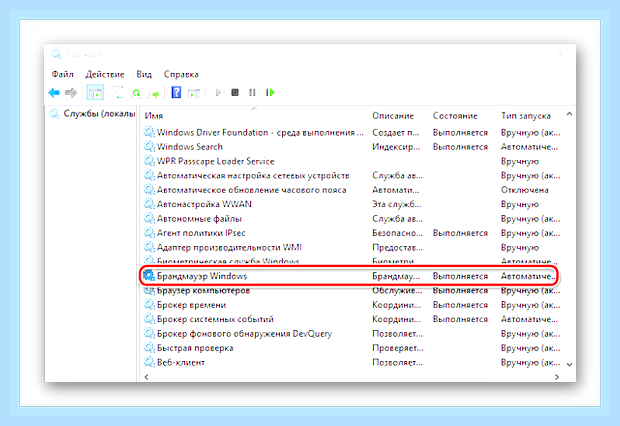The image size is (620, 426).
Task: Click the Безопасно... description cell
Action: tap(397, 233)
